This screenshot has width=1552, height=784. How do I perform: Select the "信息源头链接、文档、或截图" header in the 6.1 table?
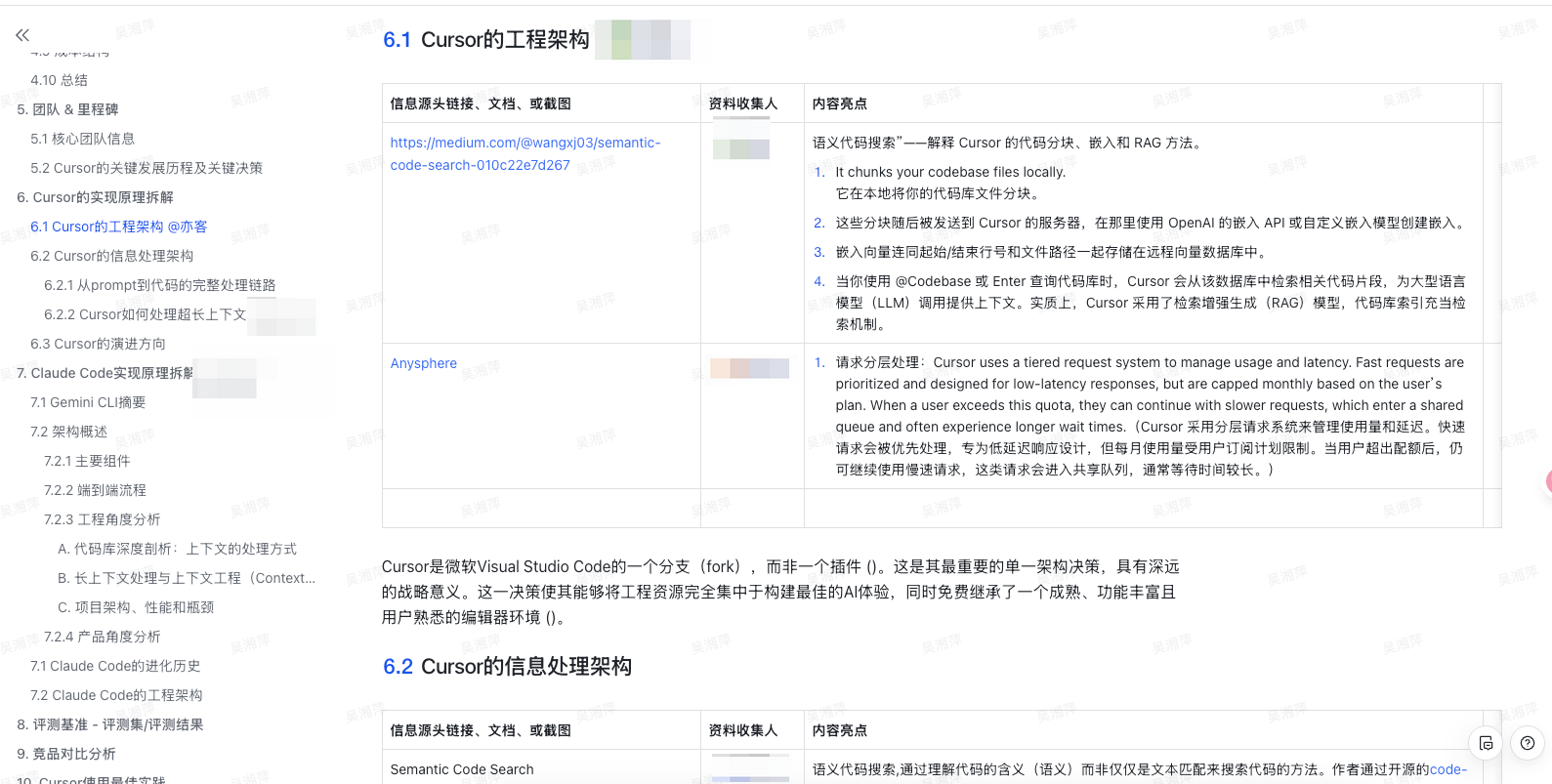[481, 103]
